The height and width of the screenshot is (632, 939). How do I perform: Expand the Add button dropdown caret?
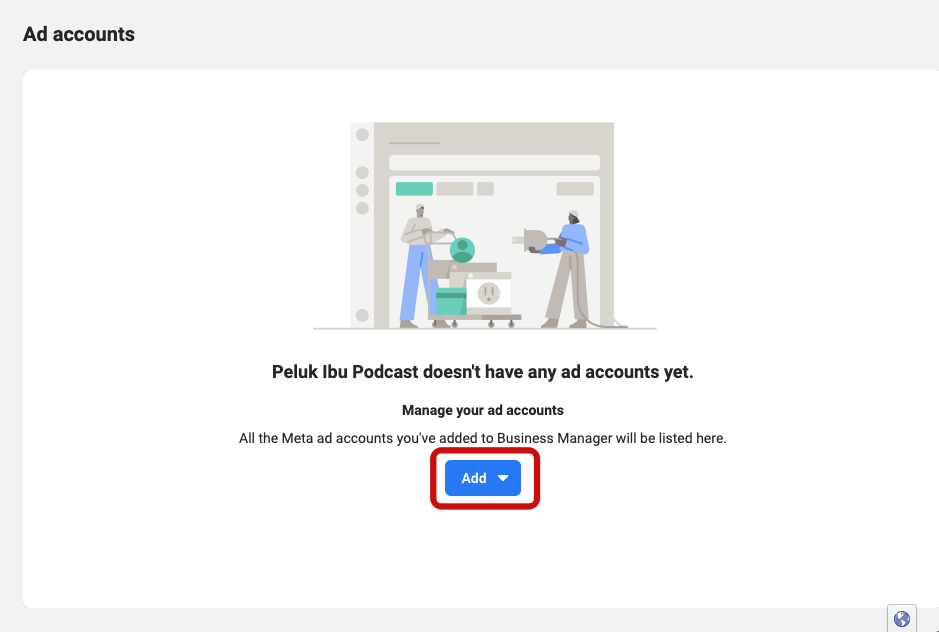[x=503, y=478]
